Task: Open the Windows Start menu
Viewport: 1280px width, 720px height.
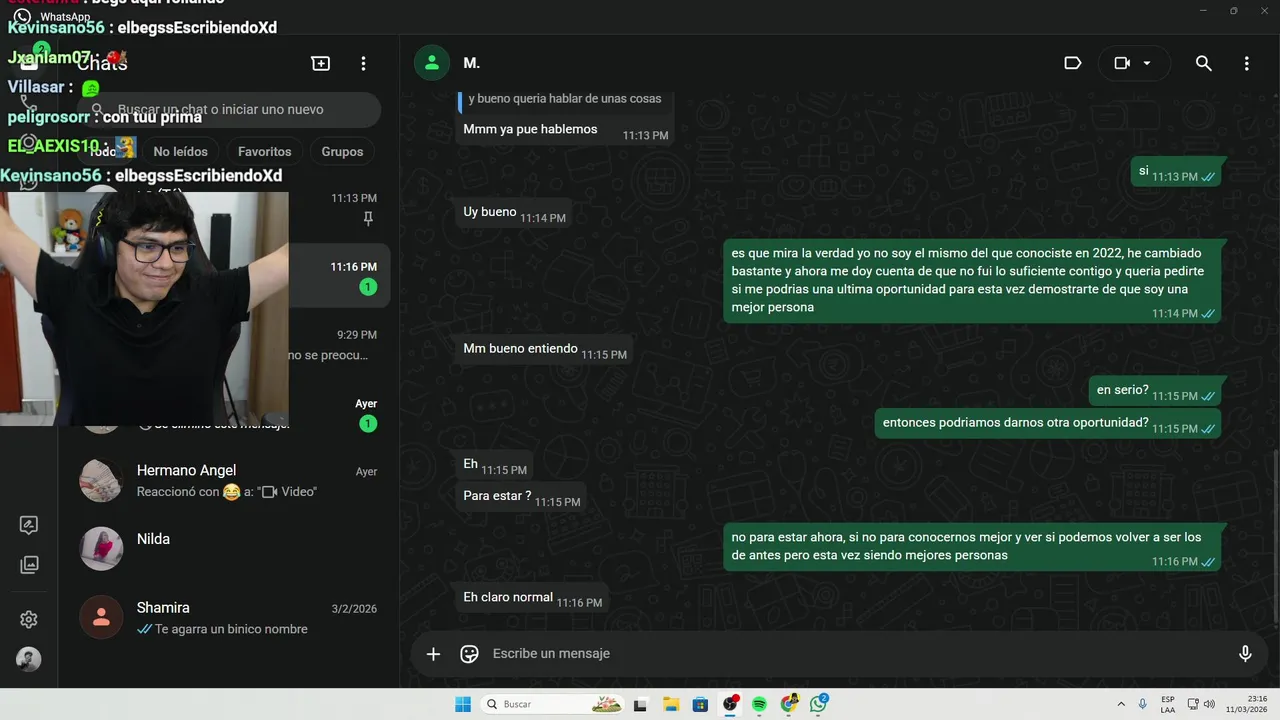Action: [x=463, y=704]
